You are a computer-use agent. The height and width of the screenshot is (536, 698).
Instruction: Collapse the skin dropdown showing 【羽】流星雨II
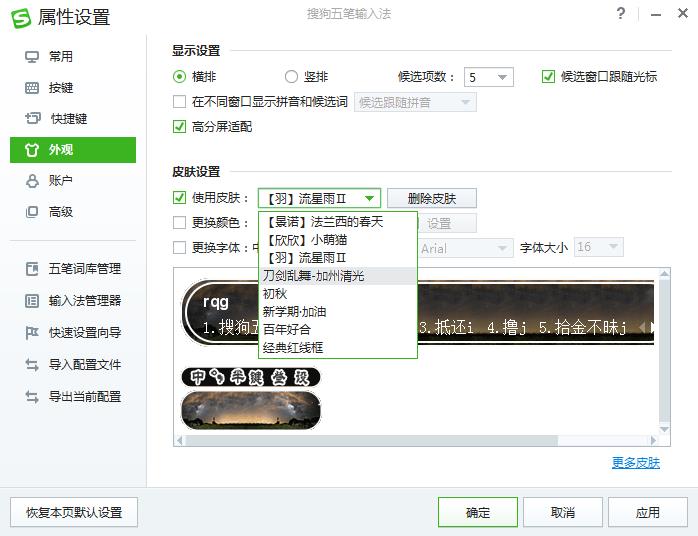pos(319,198)
